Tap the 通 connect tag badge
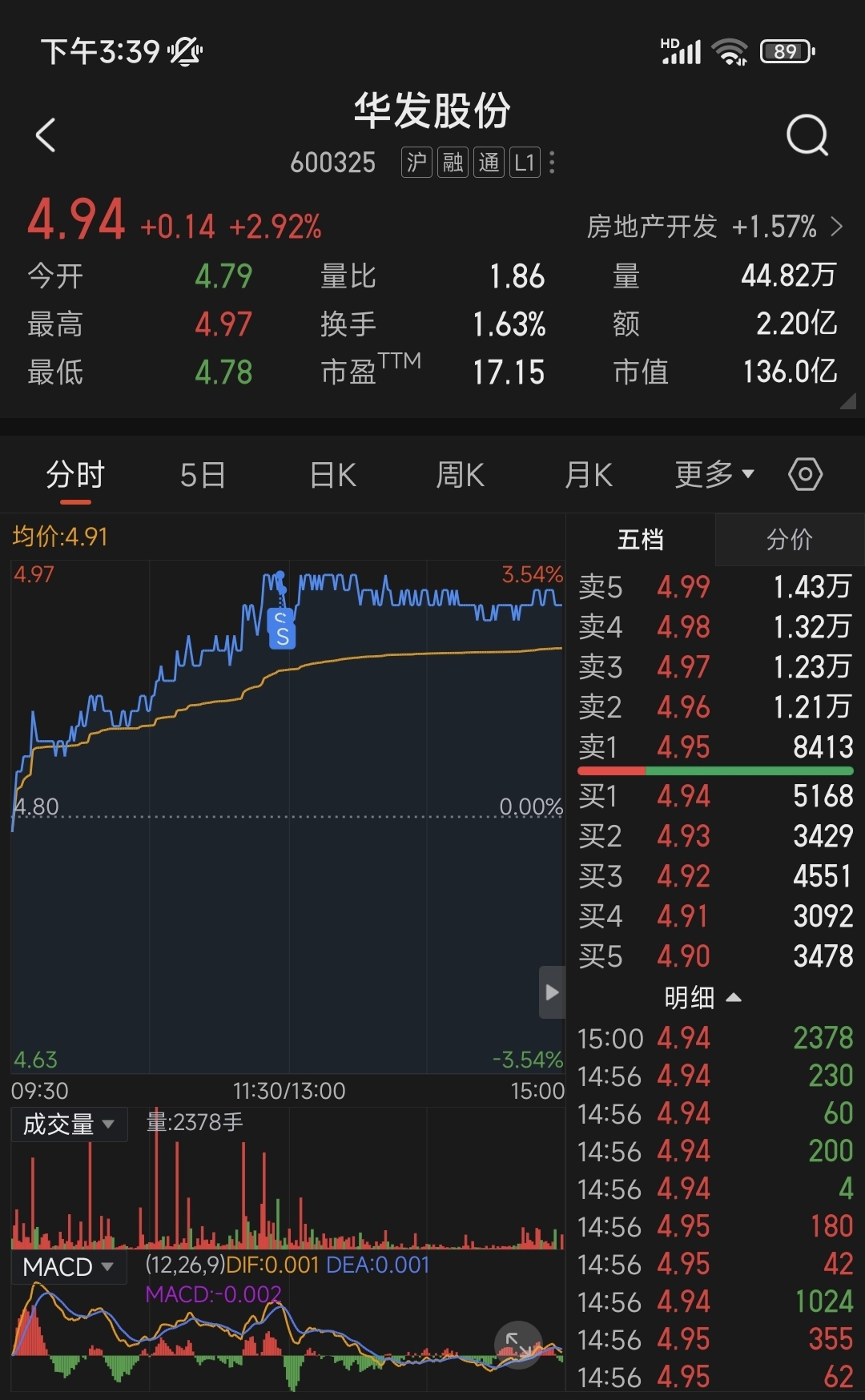Image resolution: width=865 pixels, height=1400 pixels. point(489,163)
